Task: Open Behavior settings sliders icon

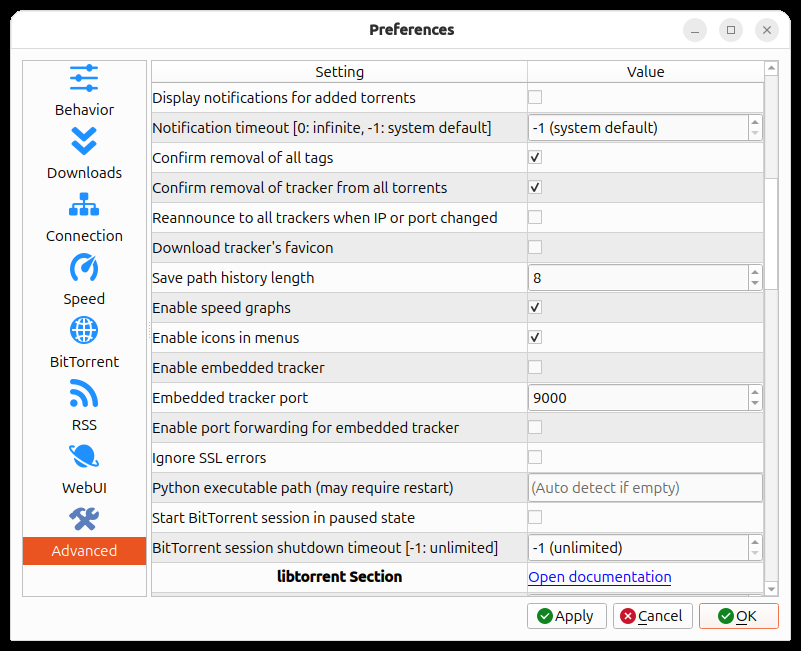Action: click(x=84, y=79)
